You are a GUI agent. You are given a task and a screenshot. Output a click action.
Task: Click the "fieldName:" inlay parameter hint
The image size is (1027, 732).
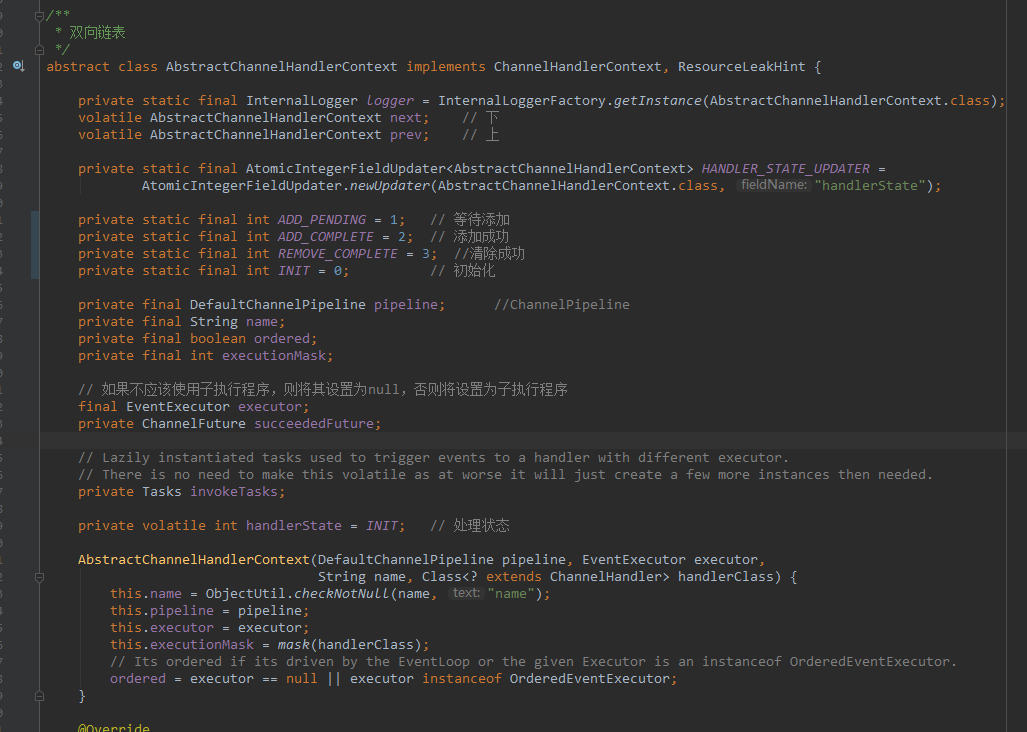pyautogui.click(x=774, y=185)
